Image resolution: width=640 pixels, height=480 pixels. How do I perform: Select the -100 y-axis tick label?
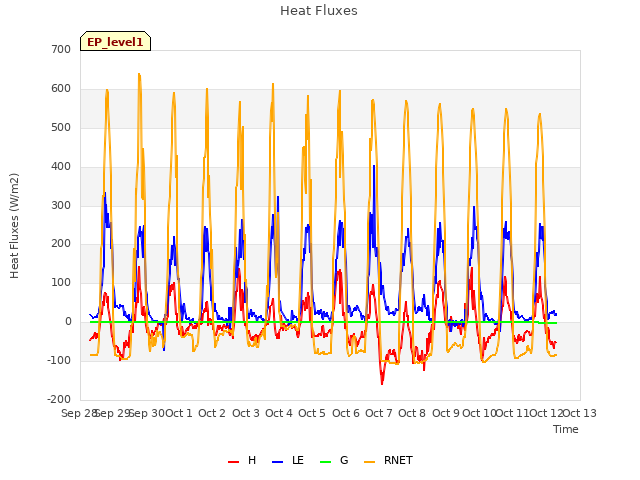[59, 360]
